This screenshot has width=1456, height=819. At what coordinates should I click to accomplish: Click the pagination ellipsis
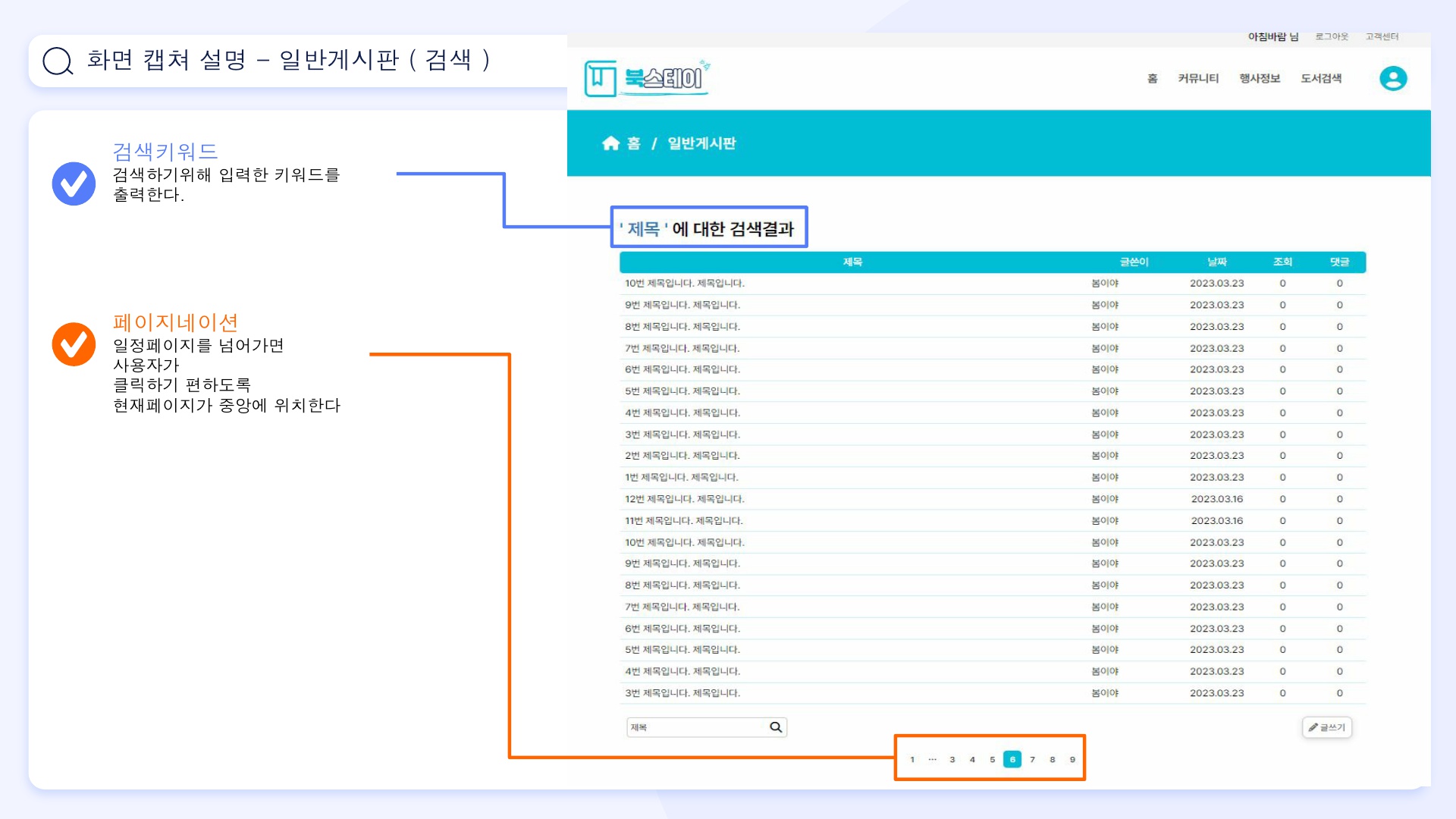pos(932,759)
